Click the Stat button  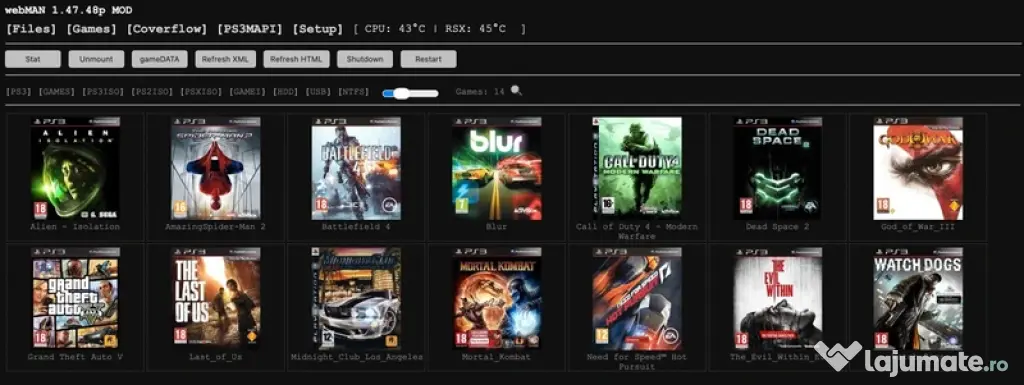[33, 59]
